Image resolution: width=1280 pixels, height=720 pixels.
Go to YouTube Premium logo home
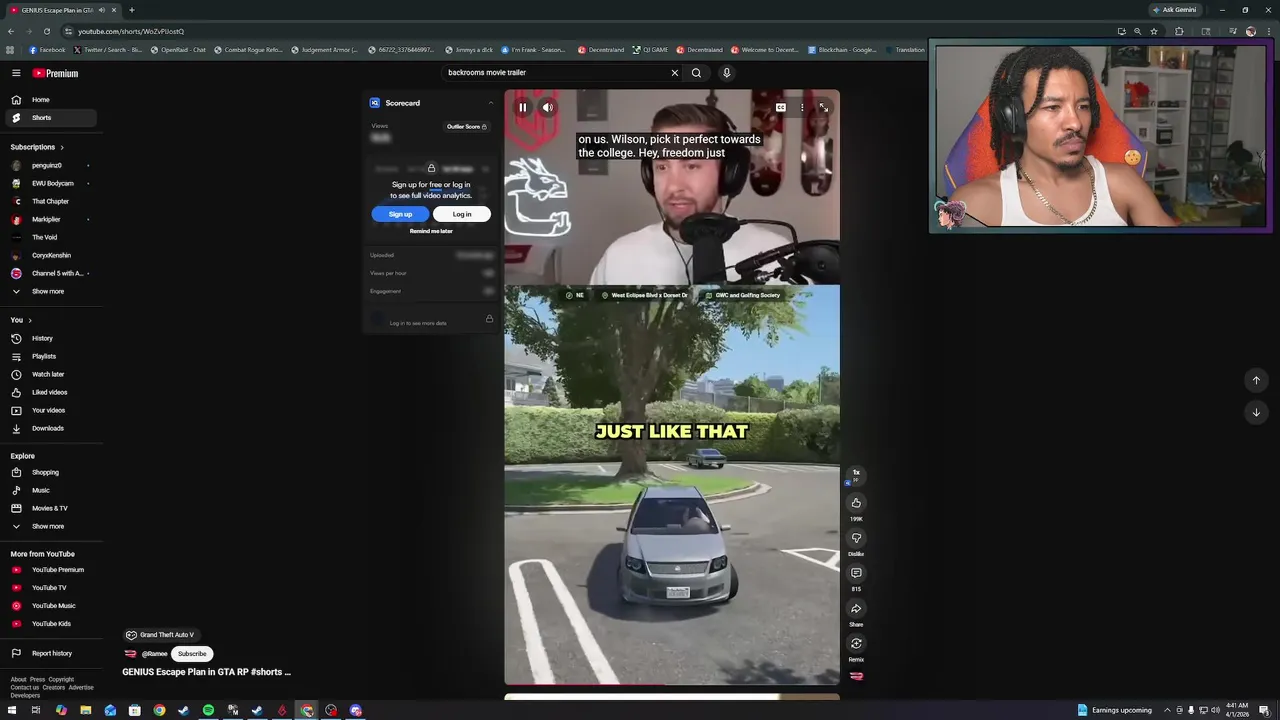(55, 73)
